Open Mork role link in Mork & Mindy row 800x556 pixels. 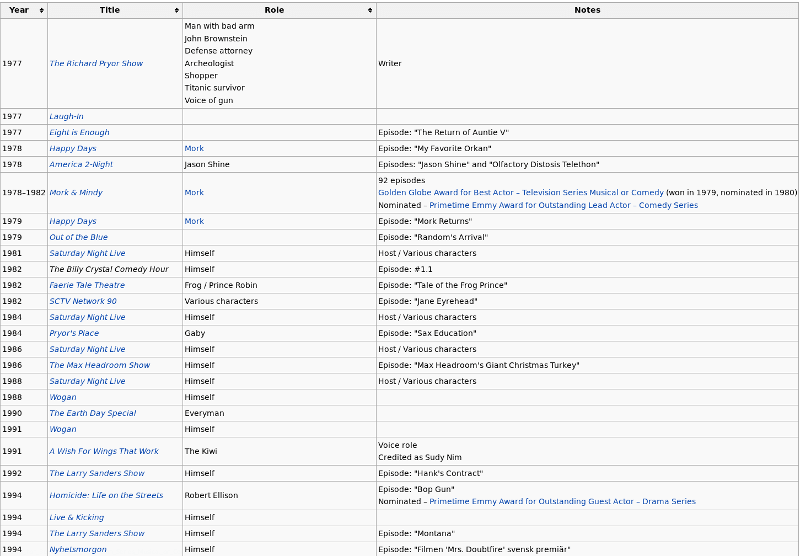(x=194, y=192)
